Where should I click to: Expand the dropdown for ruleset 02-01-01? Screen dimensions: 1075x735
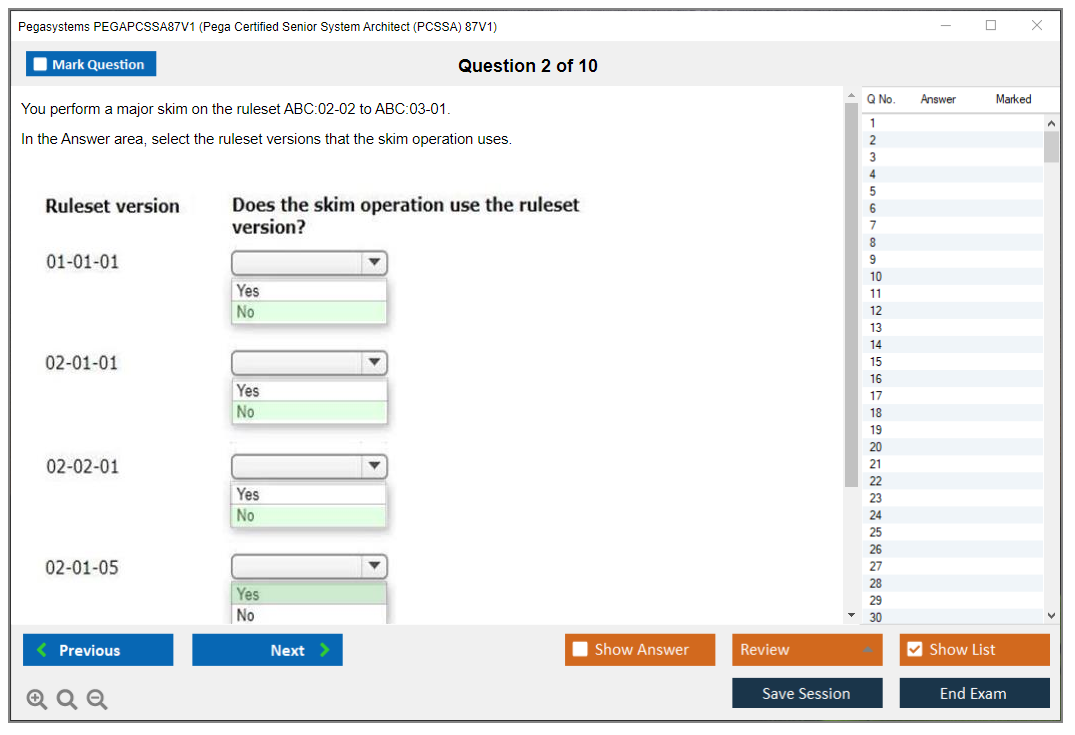tap(374, 363)
